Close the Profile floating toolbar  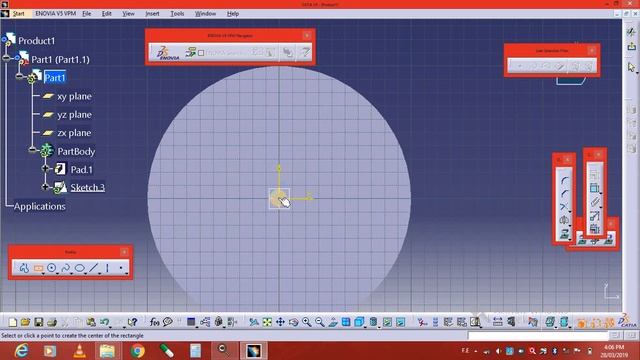coord(124,252)
